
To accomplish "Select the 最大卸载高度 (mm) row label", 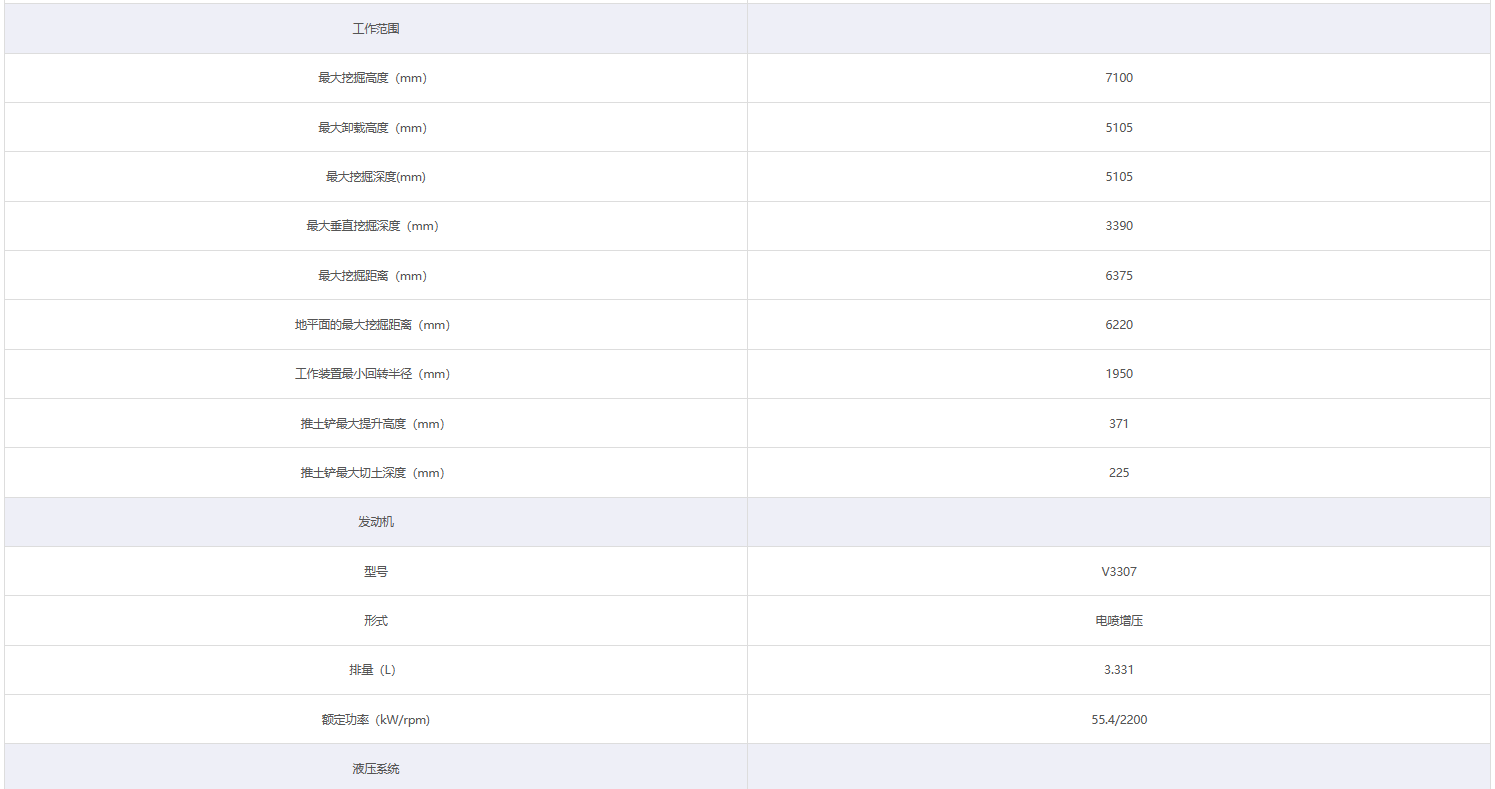I will [372, 128].
